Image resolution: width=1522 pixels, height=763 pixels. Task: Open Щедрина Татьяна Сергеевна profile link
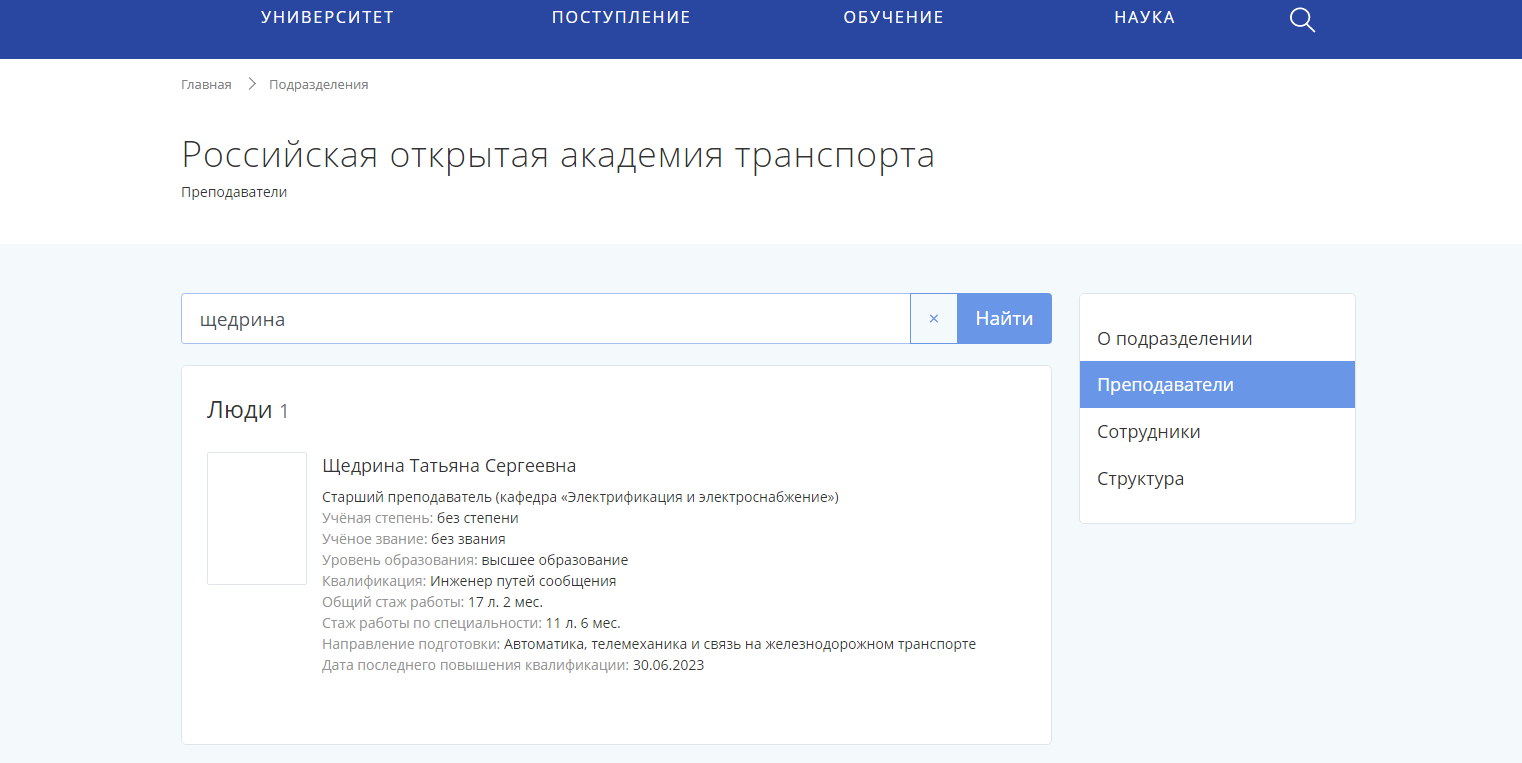click(x=449, y=466)
